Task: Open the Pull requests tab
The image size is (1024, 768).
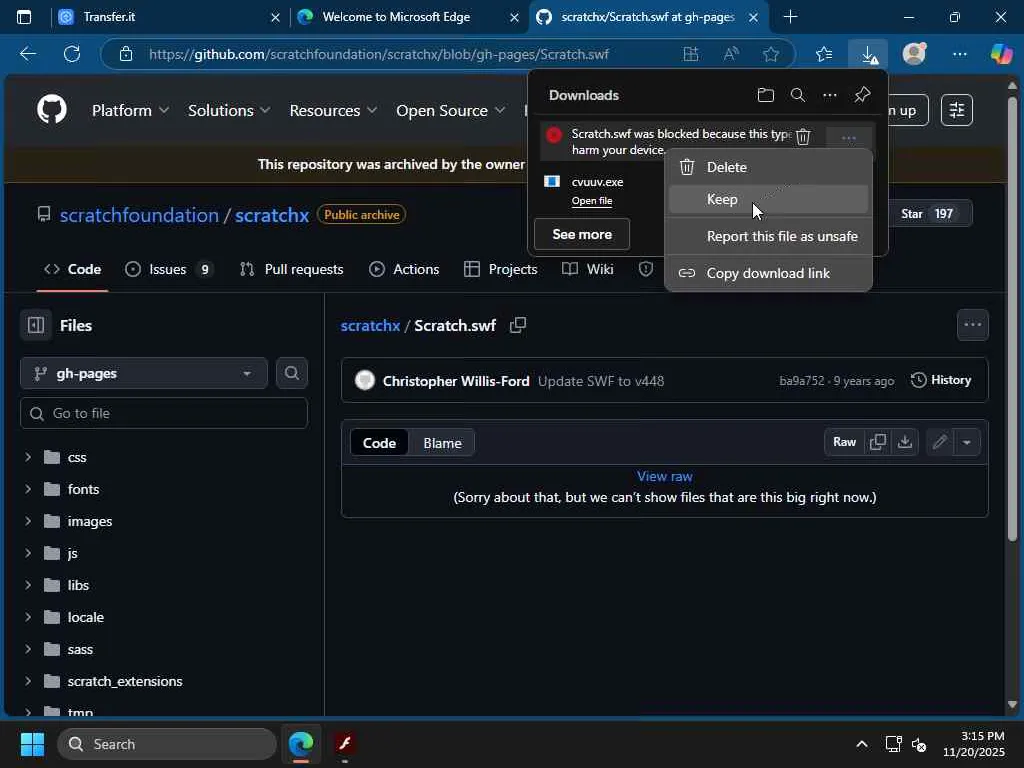Action: pyautogui.click(x=291, y=269)
